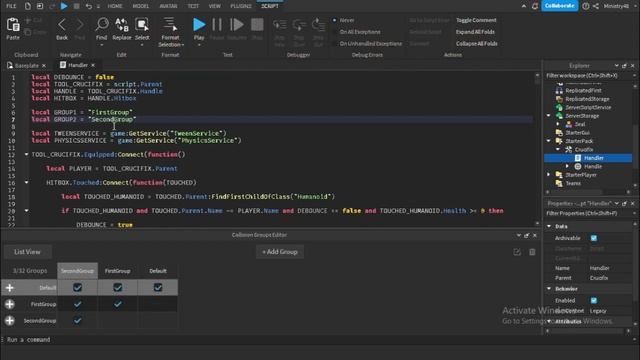This screenshot has height=360, width=640.
Task: Open the HOME ribbon tab
Action: pyautogui.click(x=115, y=6)
